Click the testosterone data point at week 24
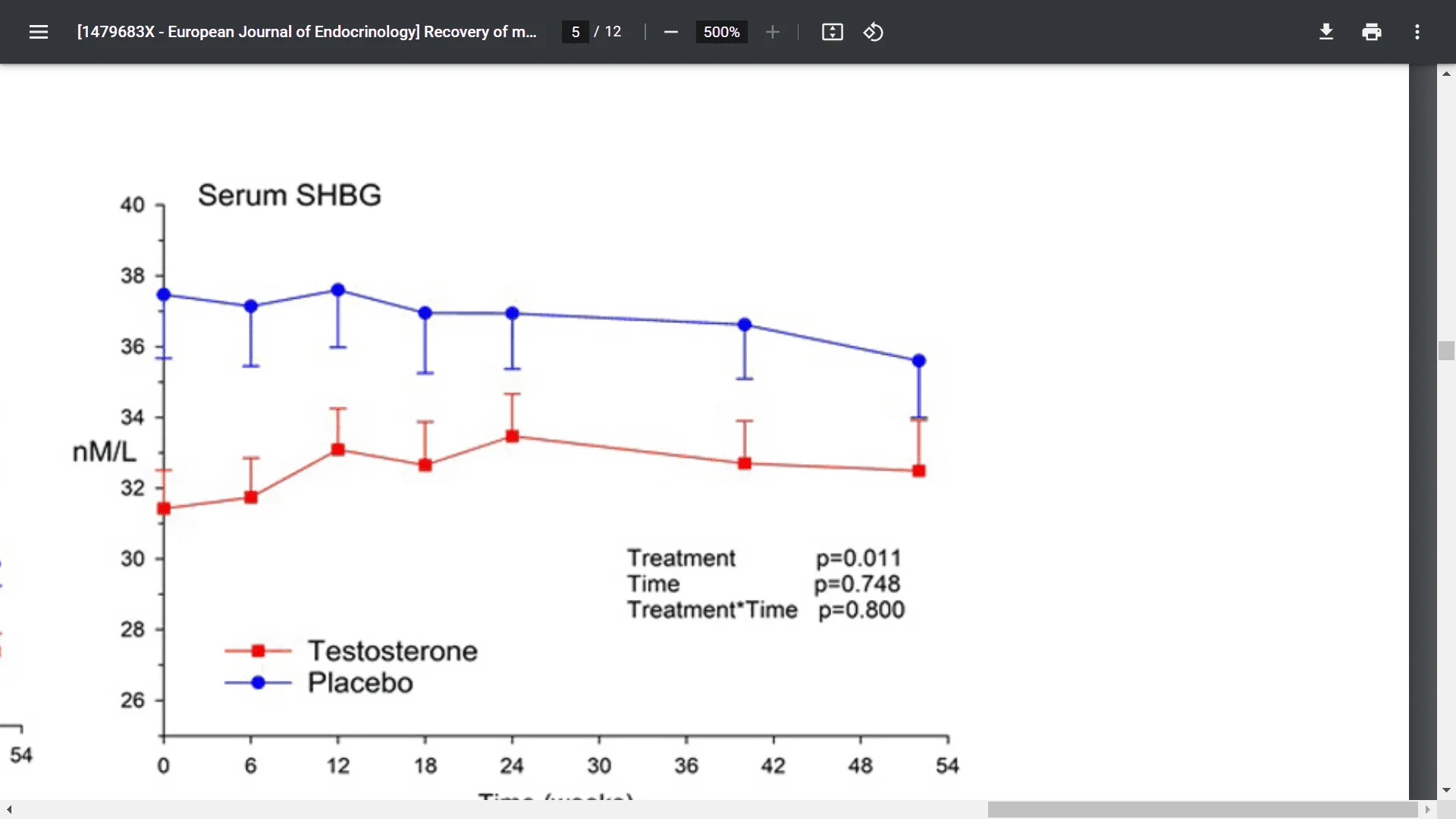Viewport: 1456px width, 819px height. [x=513, y=436]
